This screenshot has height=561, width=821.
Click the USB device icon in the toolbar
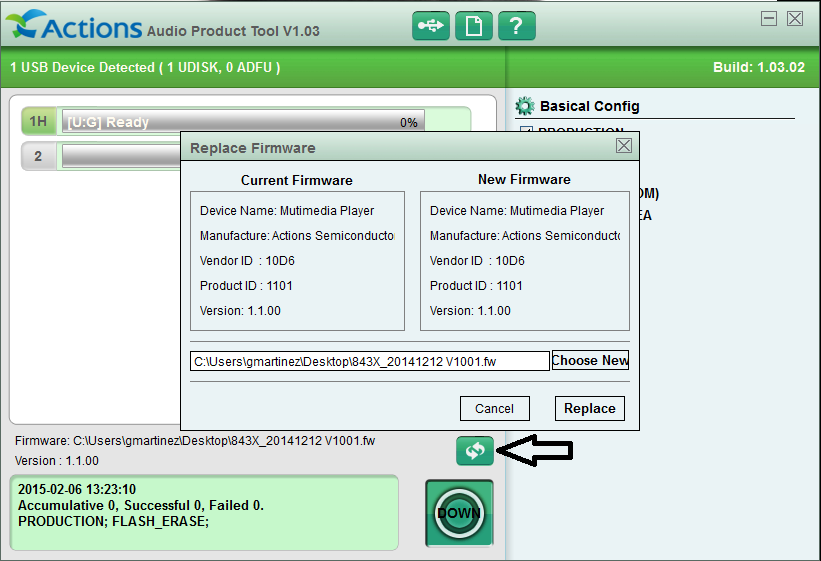[x=431, y=26]
